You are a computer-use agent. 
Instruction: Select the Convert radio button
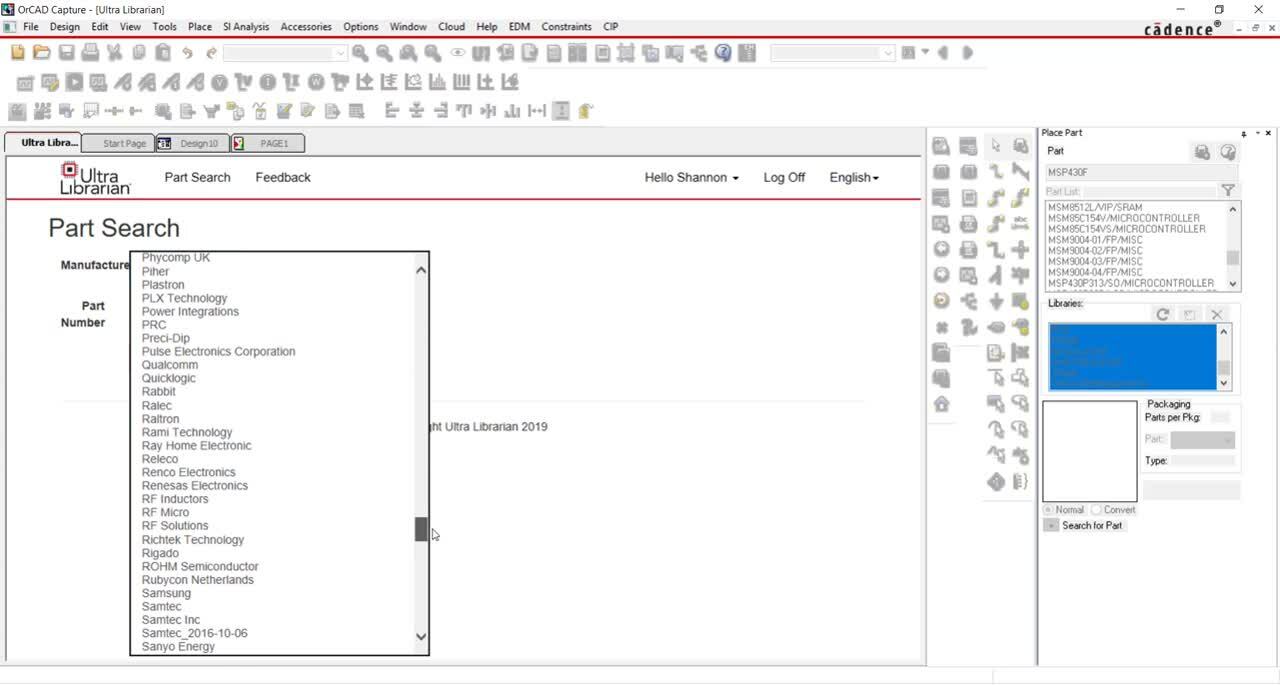click(1097, 510)
